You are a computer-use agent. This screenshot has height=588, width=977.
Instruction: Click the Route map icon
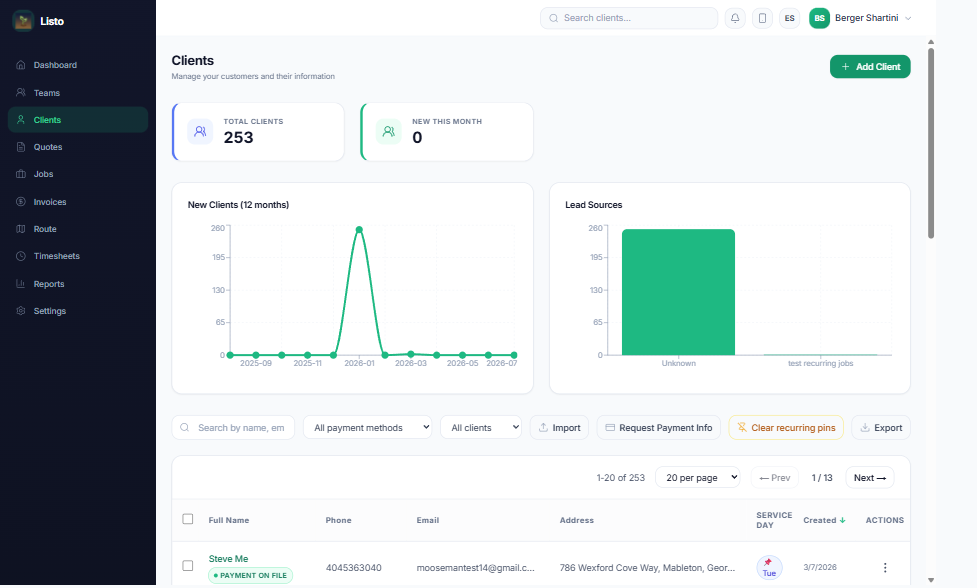coord(21,229)
